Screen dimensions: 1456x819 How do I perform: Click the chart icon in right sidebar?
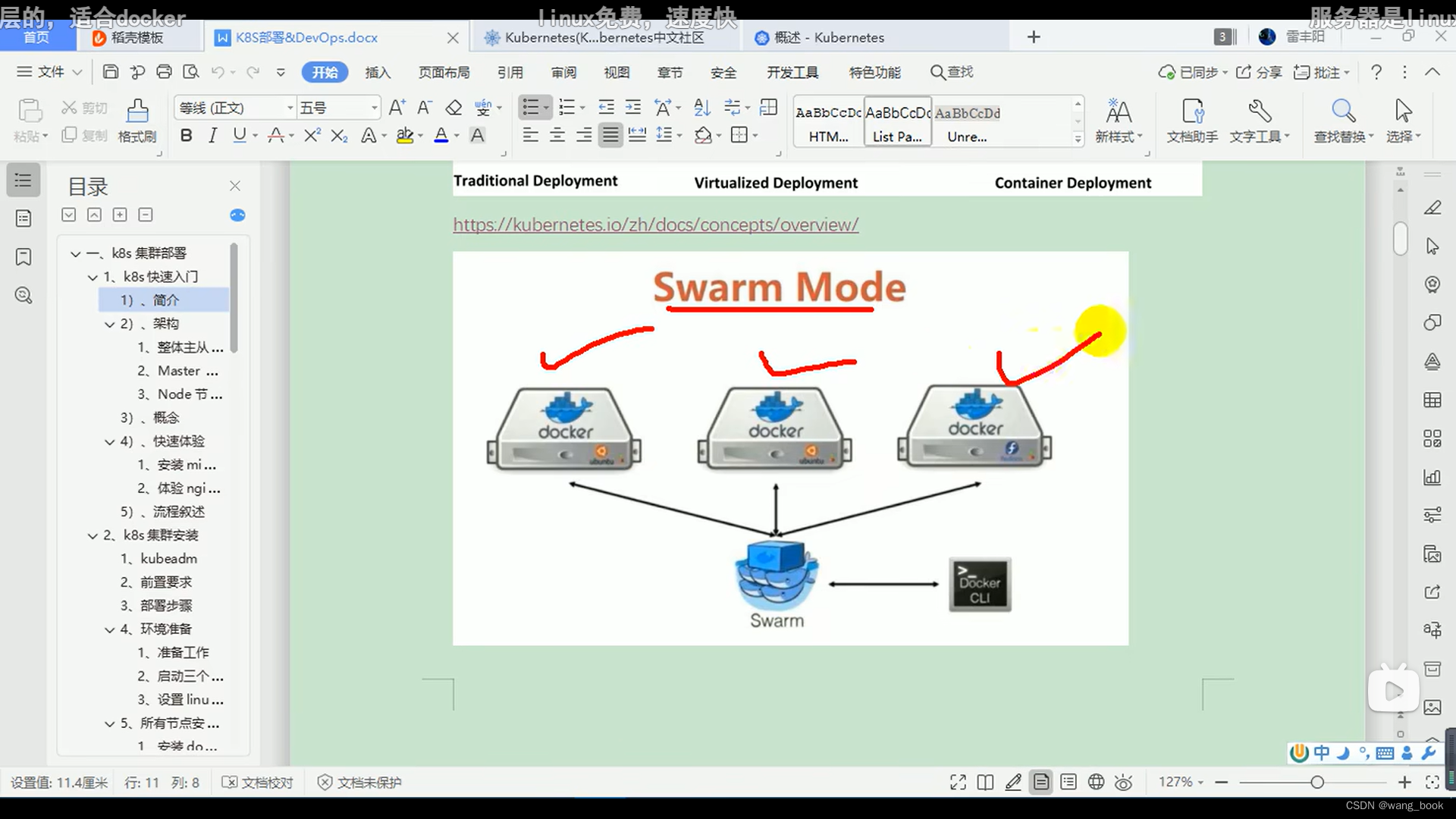(x=1432, y=477)
